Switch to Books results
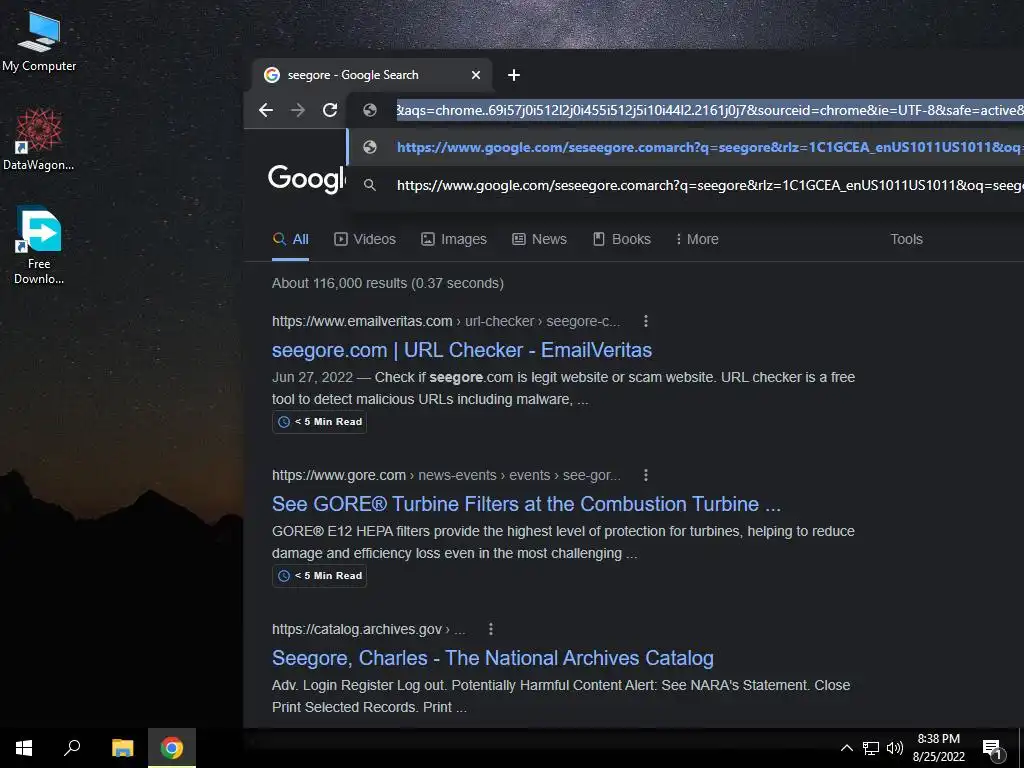The image size is (1024, 768). pos(622,239)
